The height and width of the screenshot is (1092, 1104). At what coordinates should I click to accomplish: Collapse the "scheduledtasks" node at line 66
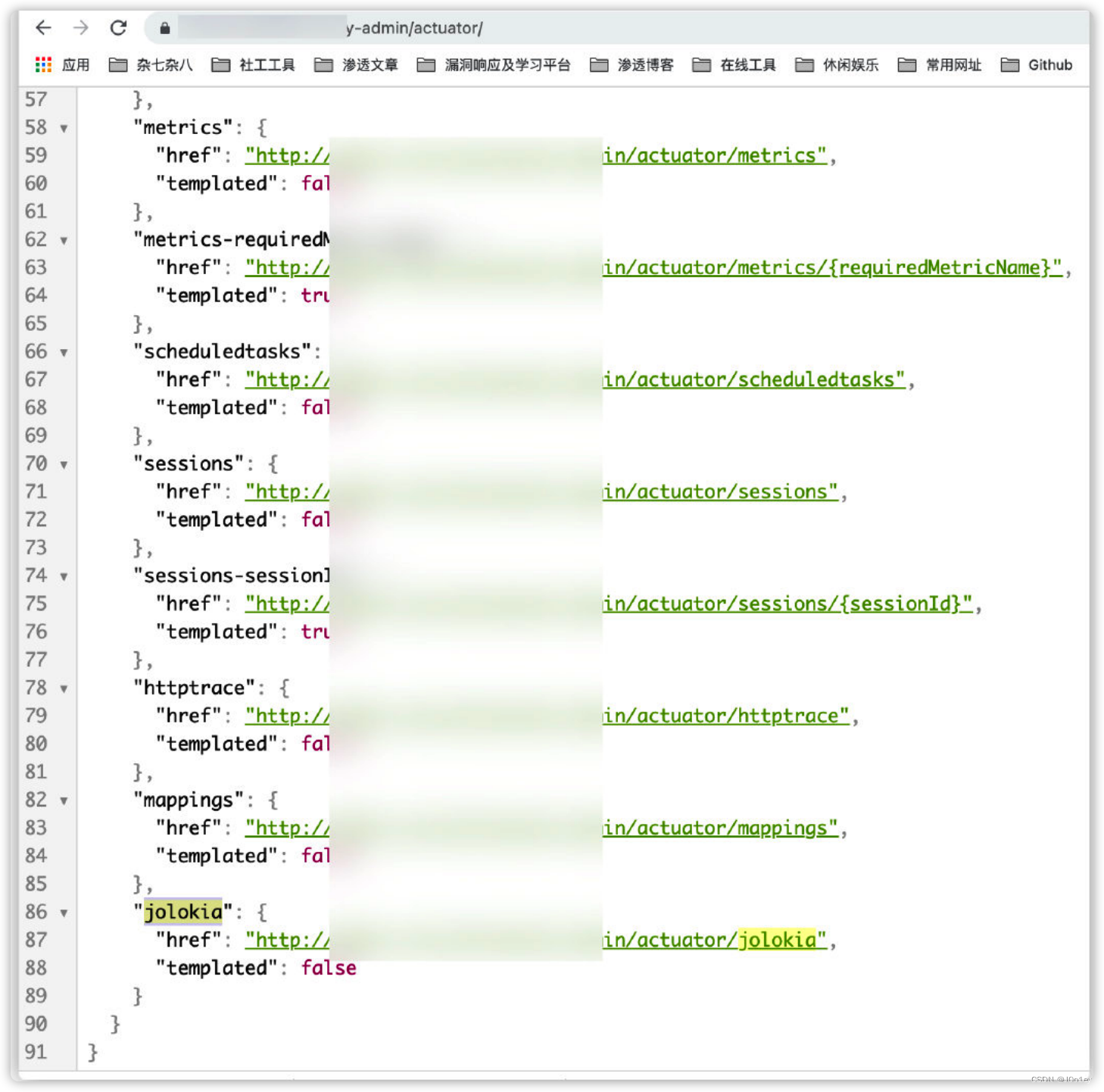(64, 353)
